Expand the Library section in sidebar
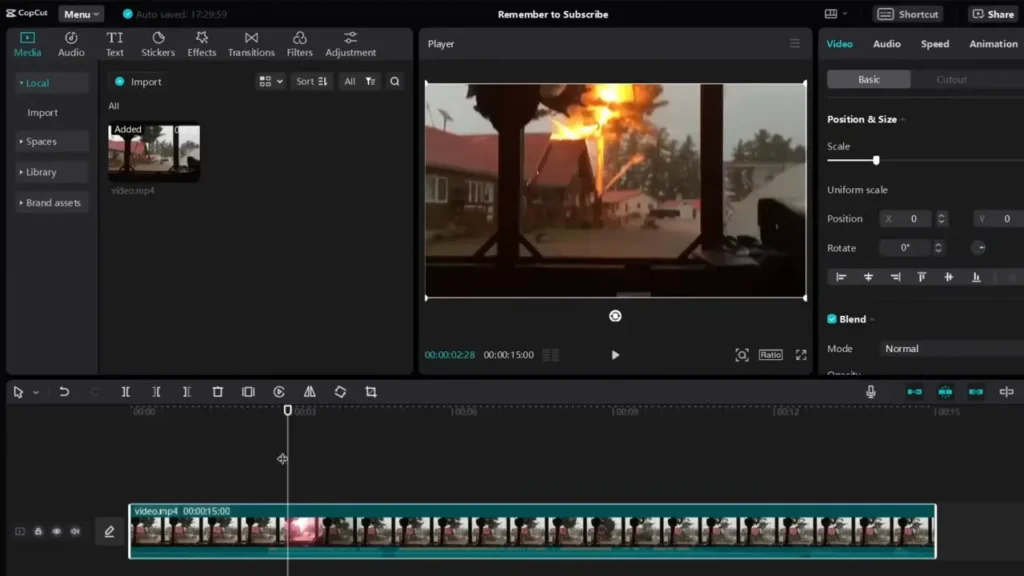This screenshot has width=1024, height=576. (41, 172)
